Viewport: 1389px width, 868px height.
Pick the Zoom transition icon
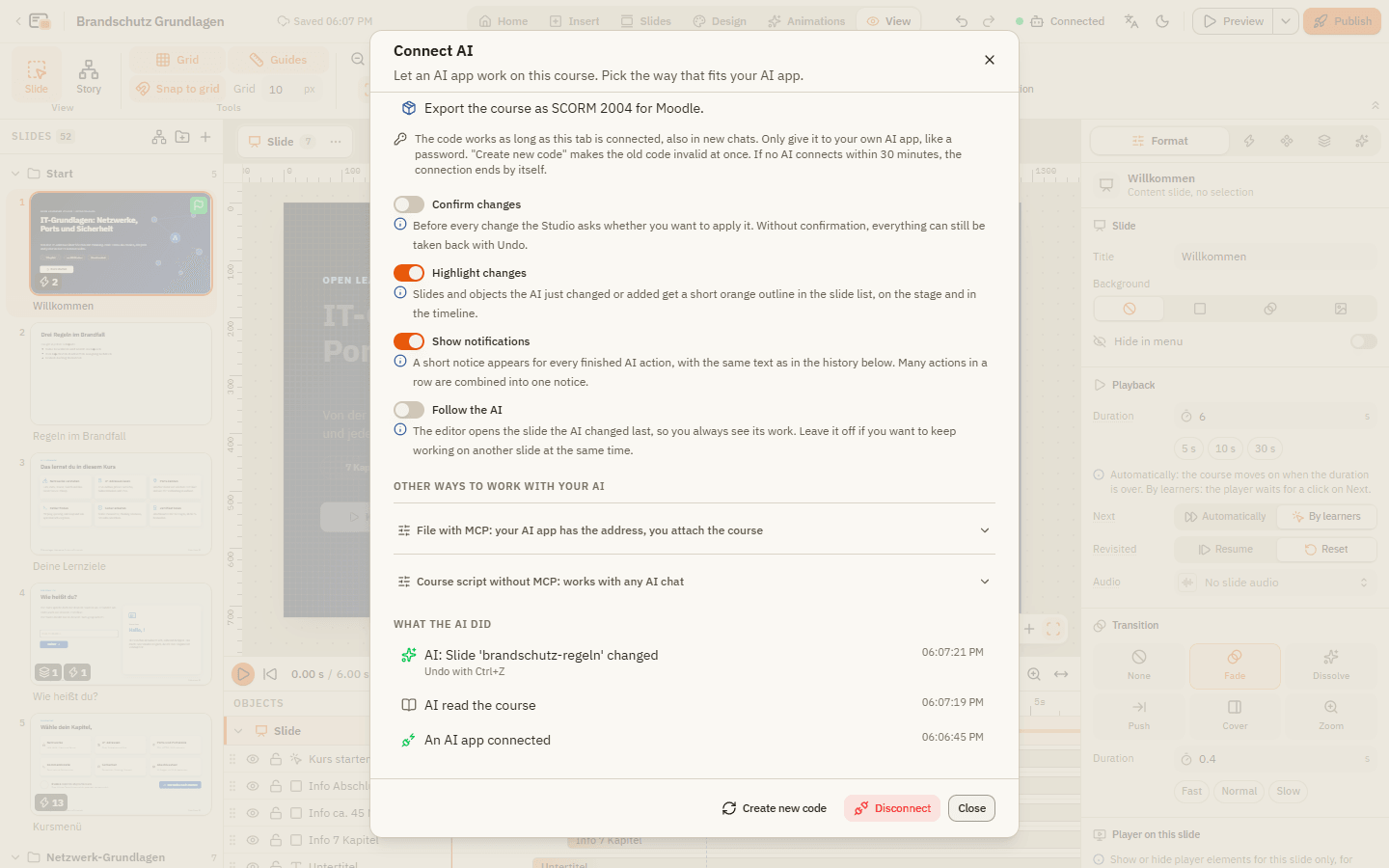1331,716
